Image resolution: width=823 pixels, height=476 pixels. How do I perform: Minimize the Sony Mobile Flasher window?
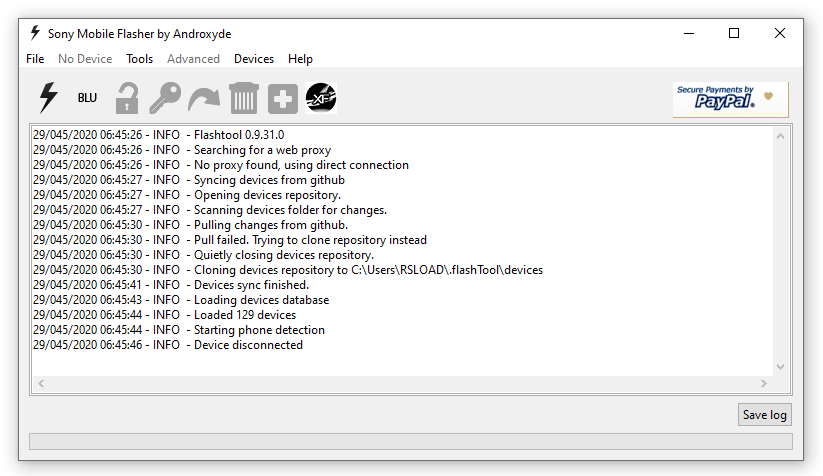689,33
